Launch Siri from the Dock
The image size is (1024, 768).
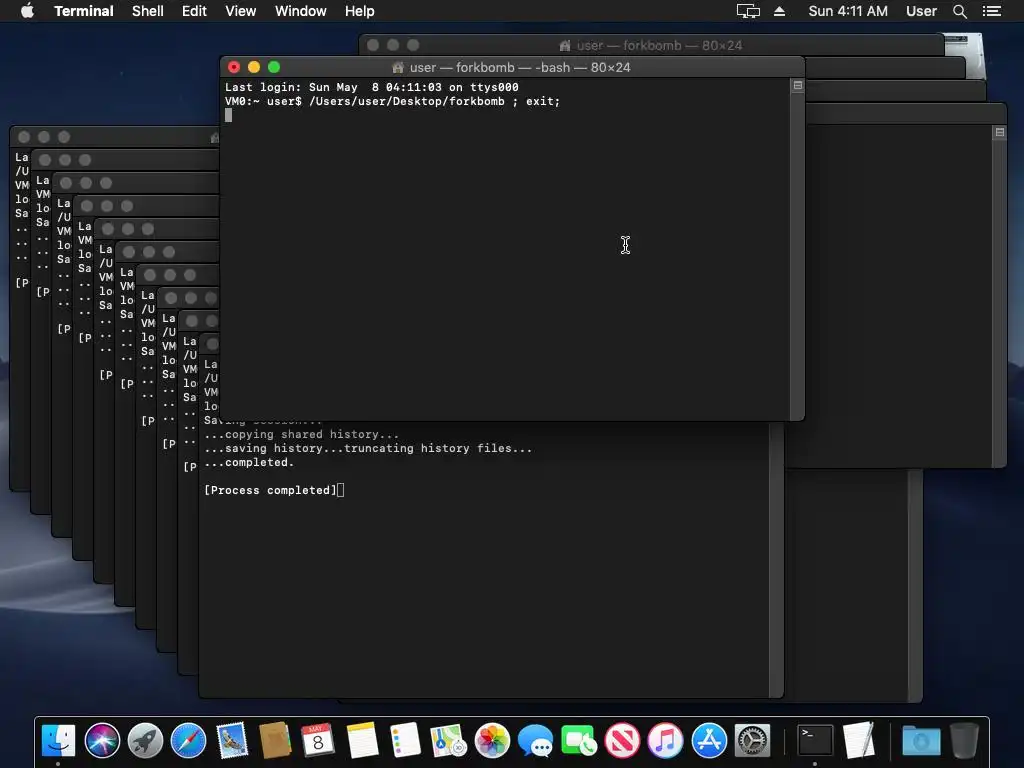(x=102, y=741)
